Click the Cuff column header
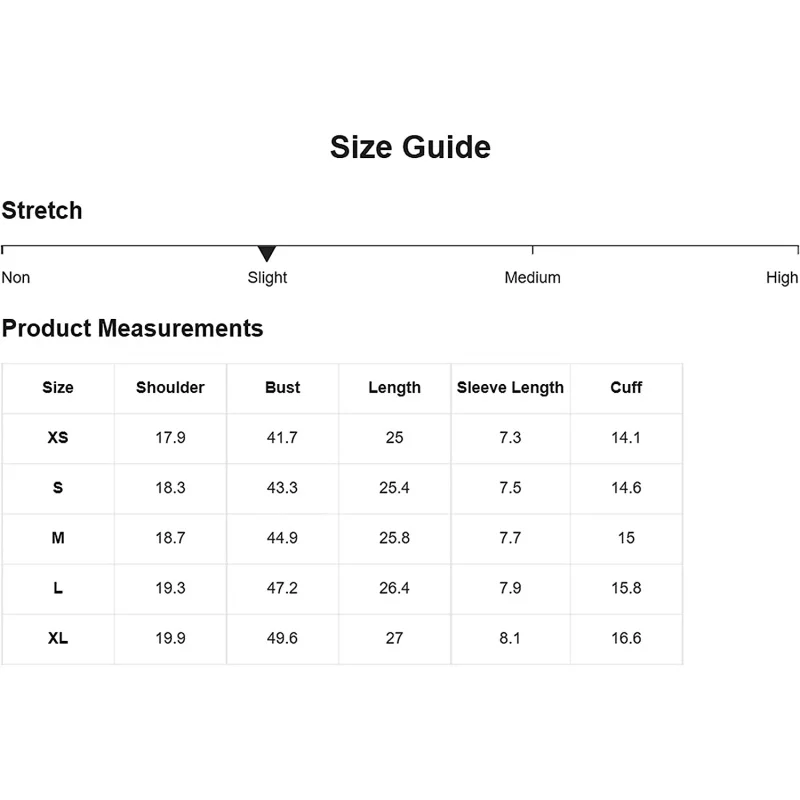The width and height of the screenshot is (800, 800). pos(626,388)
